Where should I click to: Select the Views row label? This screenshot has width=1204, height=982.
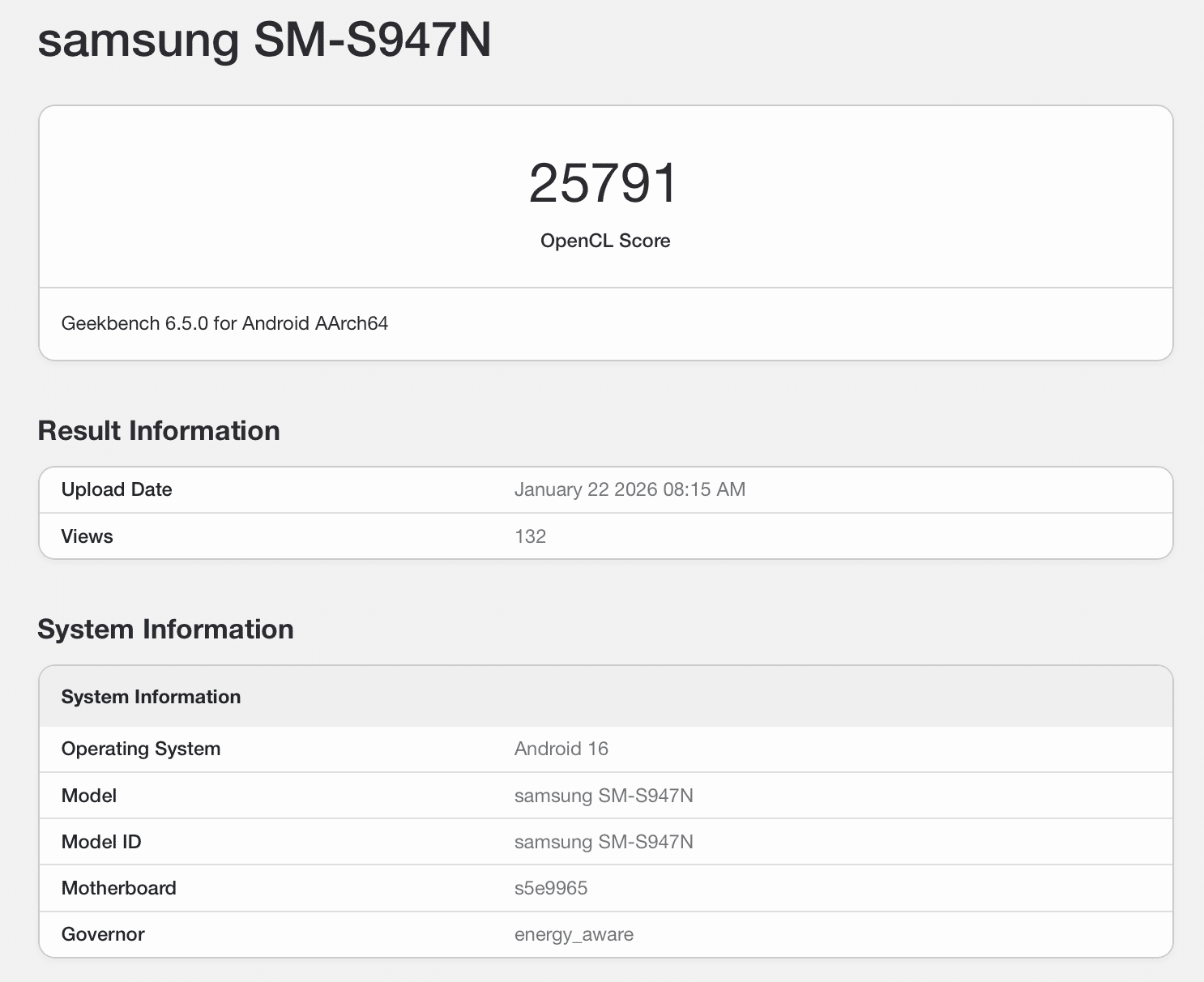click(87, 536)
